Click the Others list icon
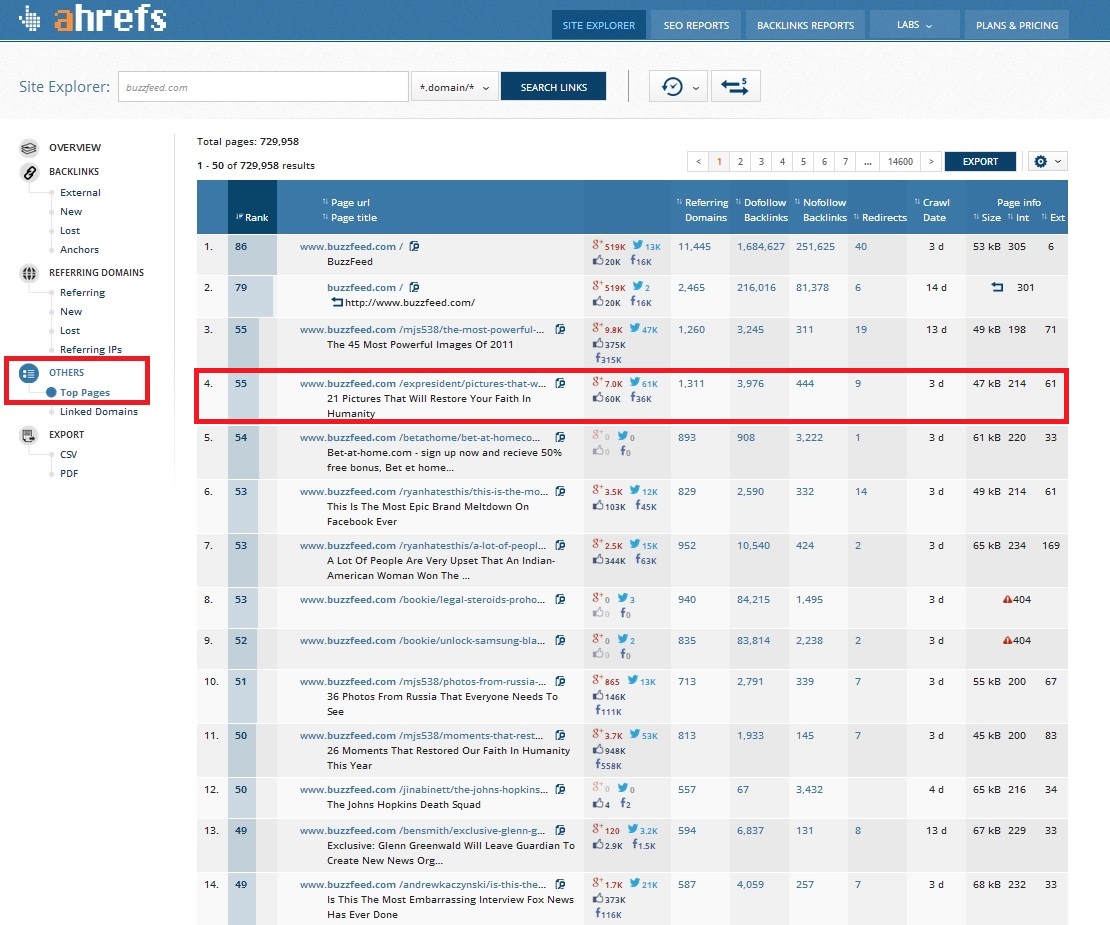The width and height of the screenshot is (1110, 925). (x=29, y=373)
